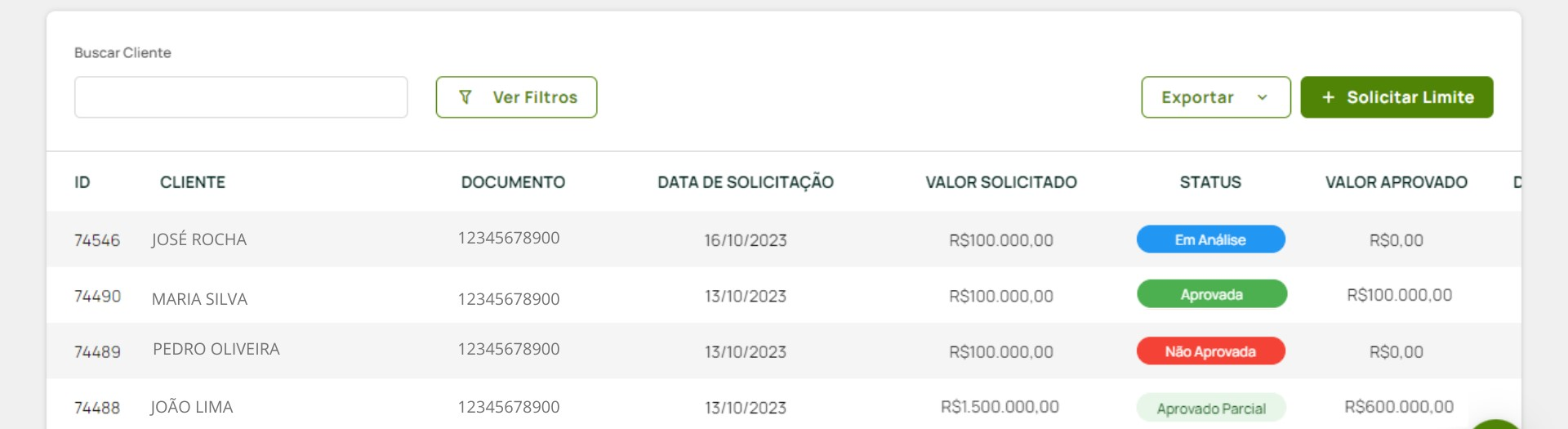Screen dimensions: 1568x429
Task: Sort by DATA DE SOLICITAÇÃO header
Action: 746,182
